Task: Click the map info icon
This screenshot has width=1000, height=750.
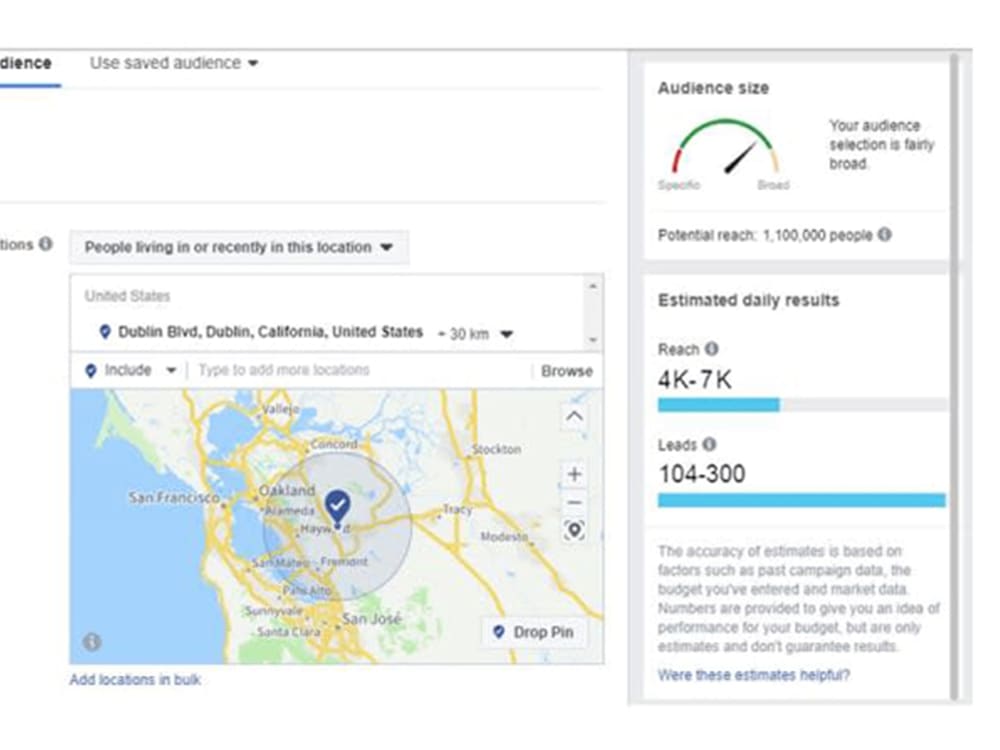Action: tap(92, 642)
